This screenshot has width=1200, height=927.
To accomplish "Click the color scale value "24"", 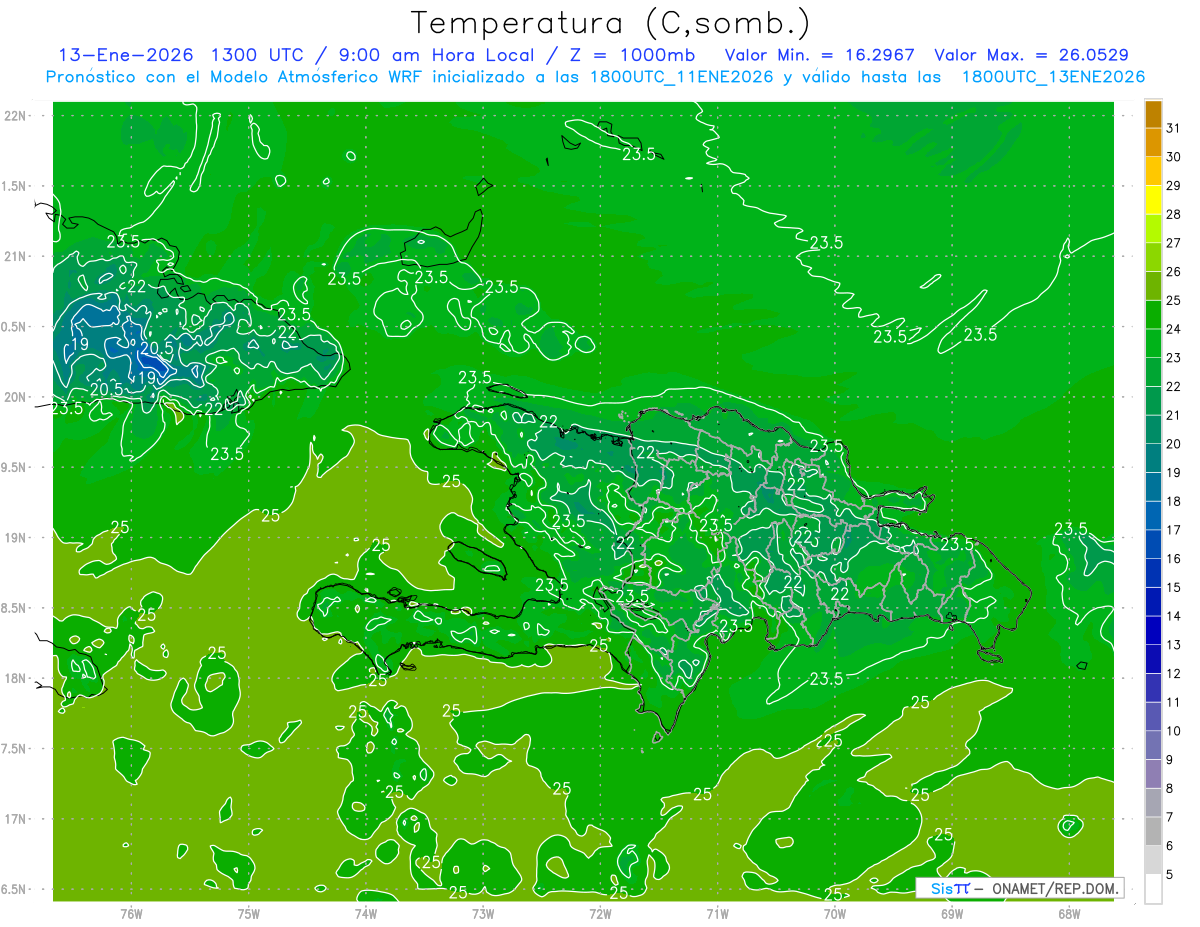I will point(1174,328).
